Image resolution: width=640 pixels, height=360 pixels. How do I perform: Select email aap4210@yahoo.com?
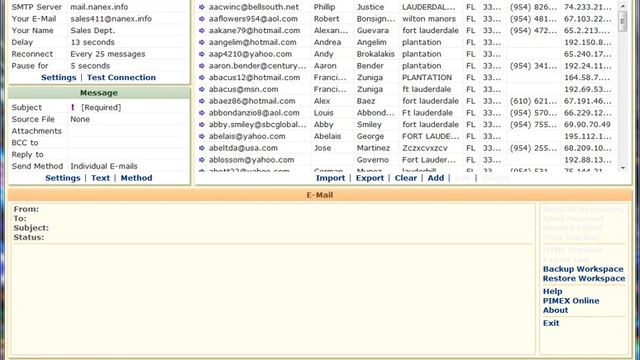250,54
